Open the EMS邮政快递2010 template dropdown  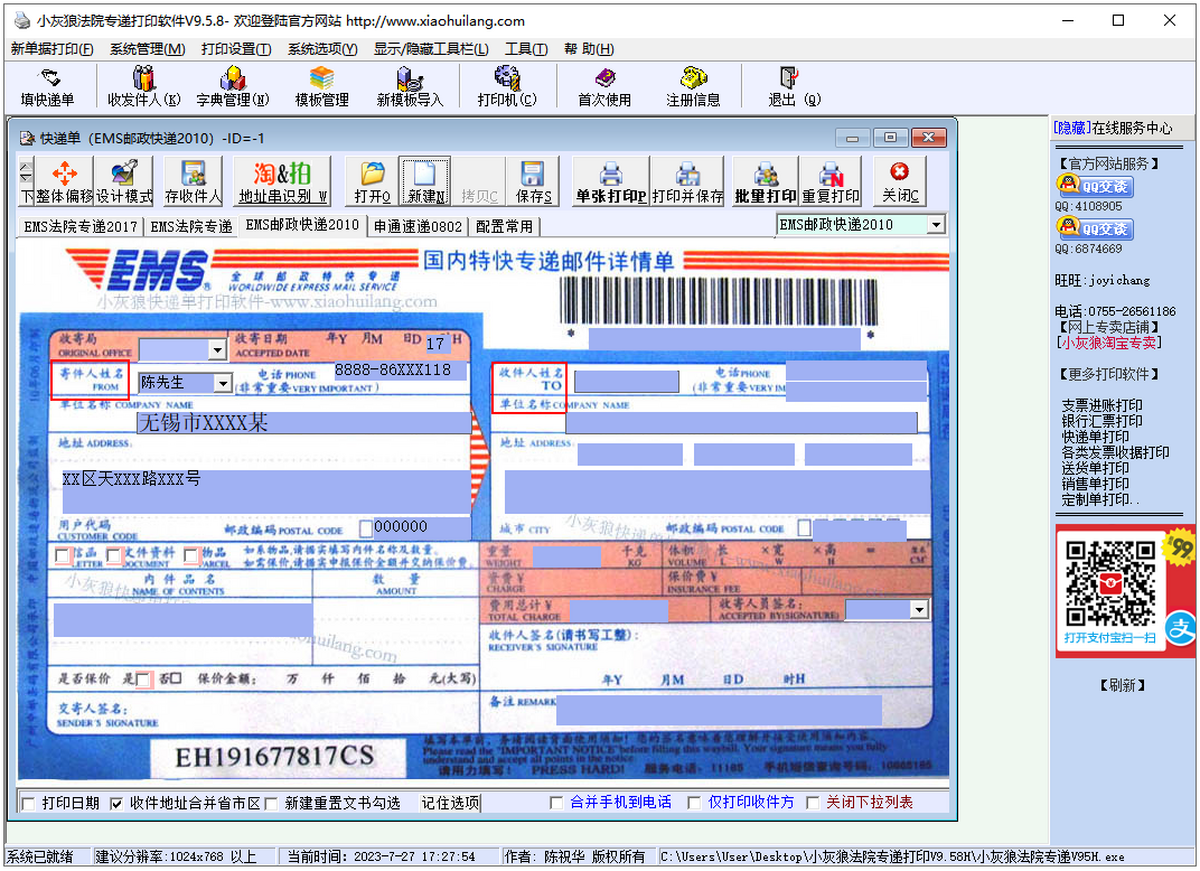(x=936, y=225)
